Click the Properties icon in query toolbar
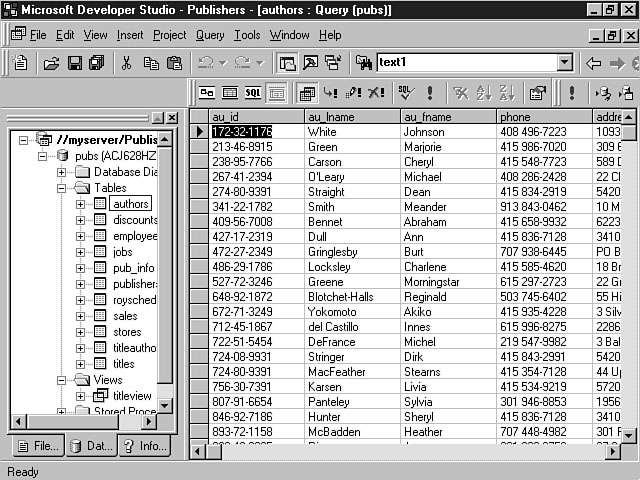The width and height of the screenshot is (640, 480). click(537, 93)
